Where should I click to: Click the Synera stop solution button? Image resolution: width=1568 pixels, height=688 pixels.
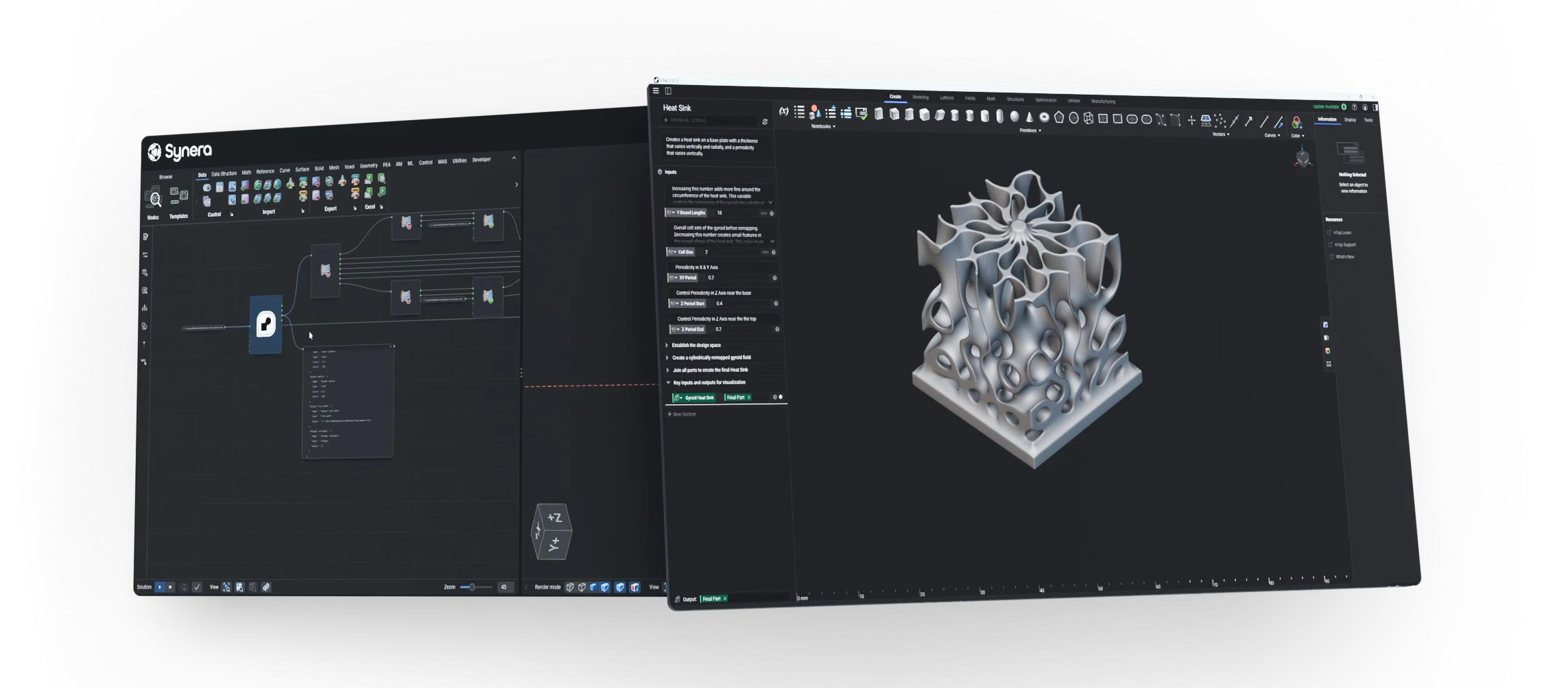pyautogui.click(x=170, y=586)
